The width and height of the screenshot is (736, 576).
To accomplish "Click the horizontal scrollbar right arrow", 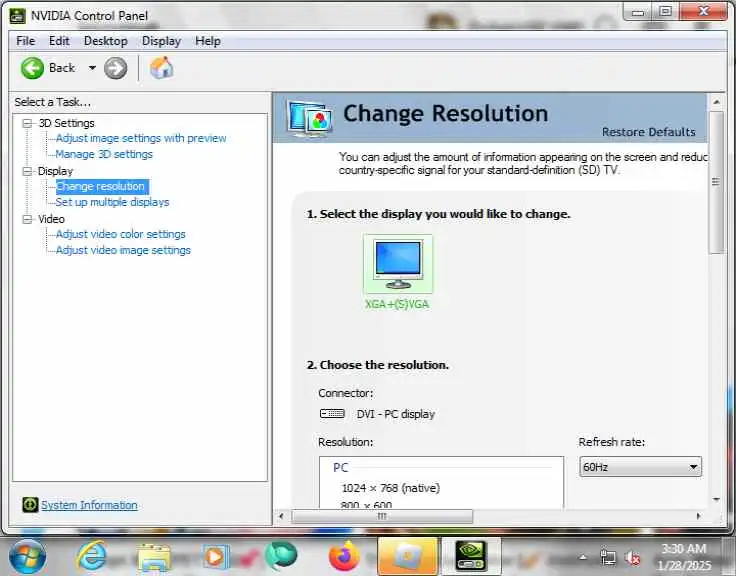I will pos(698,516).
